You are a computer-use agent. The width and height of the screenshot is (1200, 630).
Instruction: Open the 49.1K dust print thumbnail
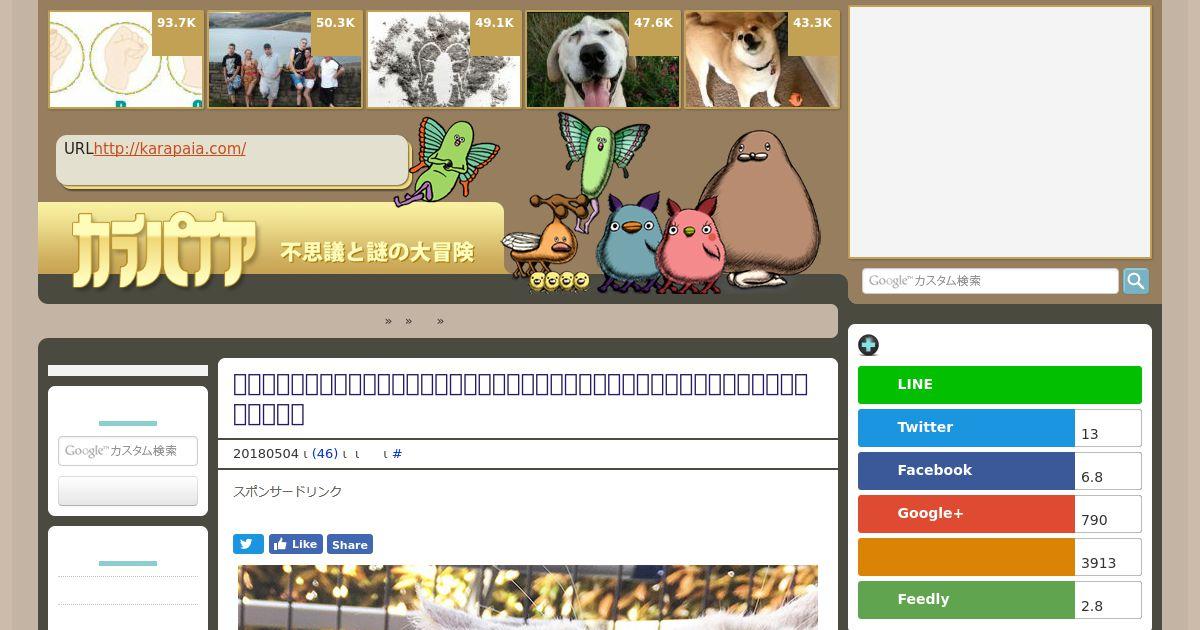pyautogui.click(x=444, y=59)
